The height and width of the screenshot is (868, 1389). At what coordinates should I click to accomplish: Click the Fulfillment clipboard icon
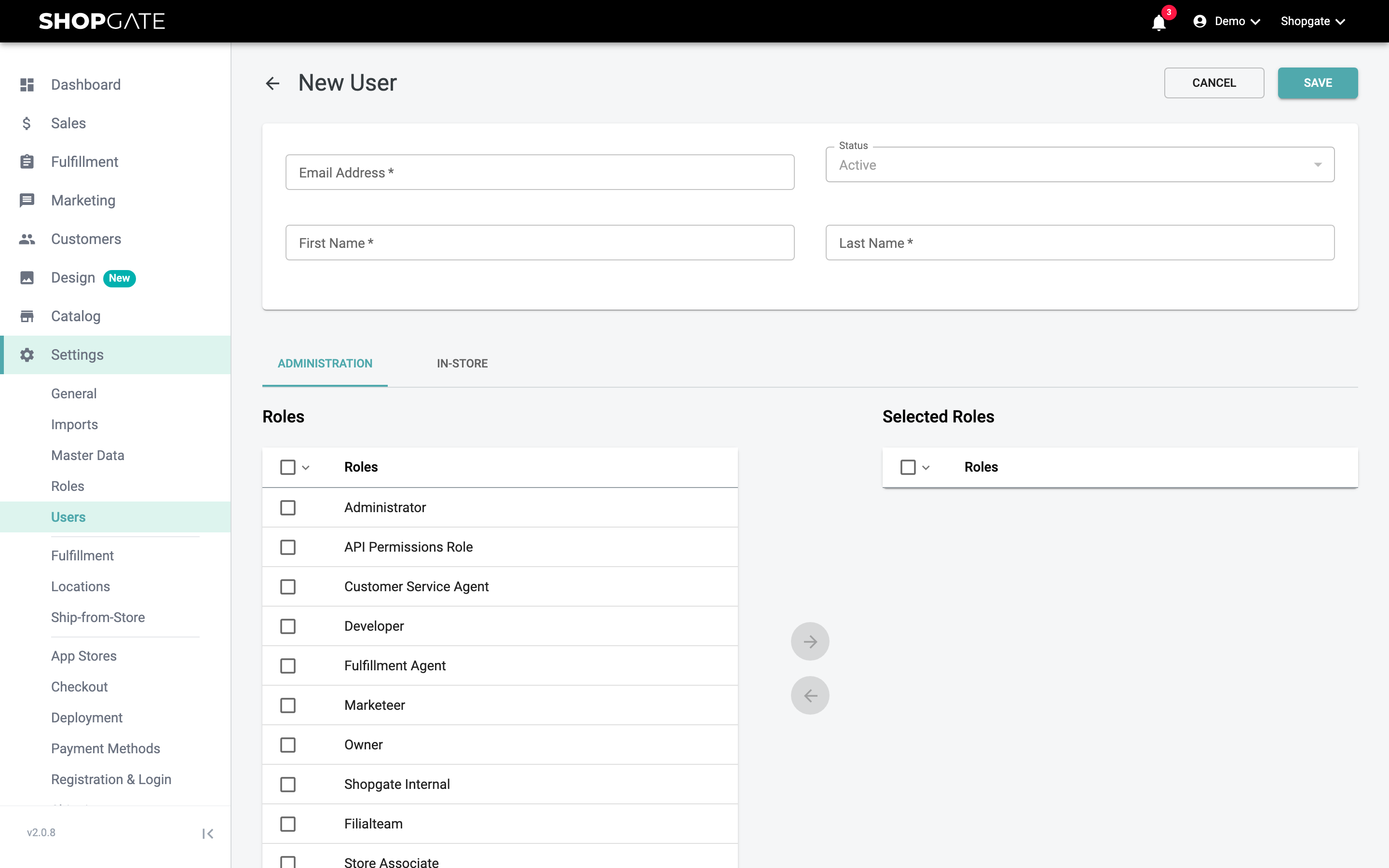tap(27, 162)
